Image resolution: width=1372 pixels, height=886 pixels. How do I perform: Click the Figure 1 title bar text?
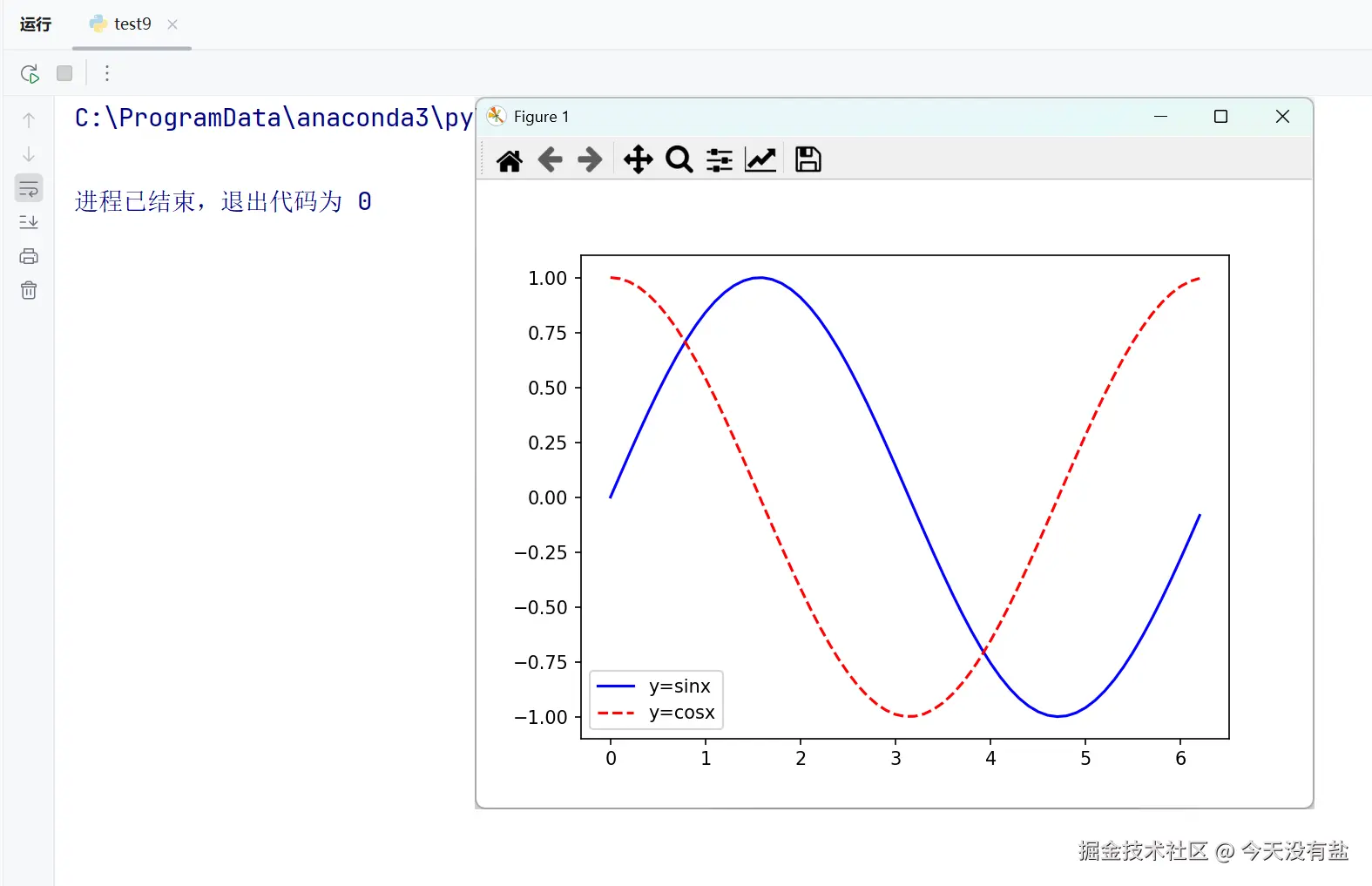(541, 117)
